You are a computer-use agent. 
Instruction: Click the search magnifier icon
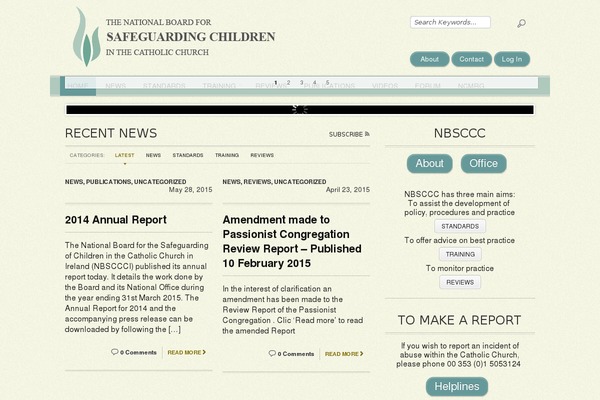[521, 23]
